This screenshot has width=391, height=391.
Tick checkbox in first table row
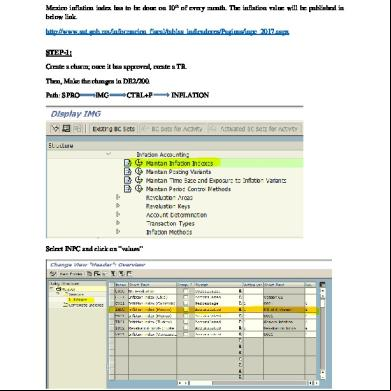coord(186,291)
